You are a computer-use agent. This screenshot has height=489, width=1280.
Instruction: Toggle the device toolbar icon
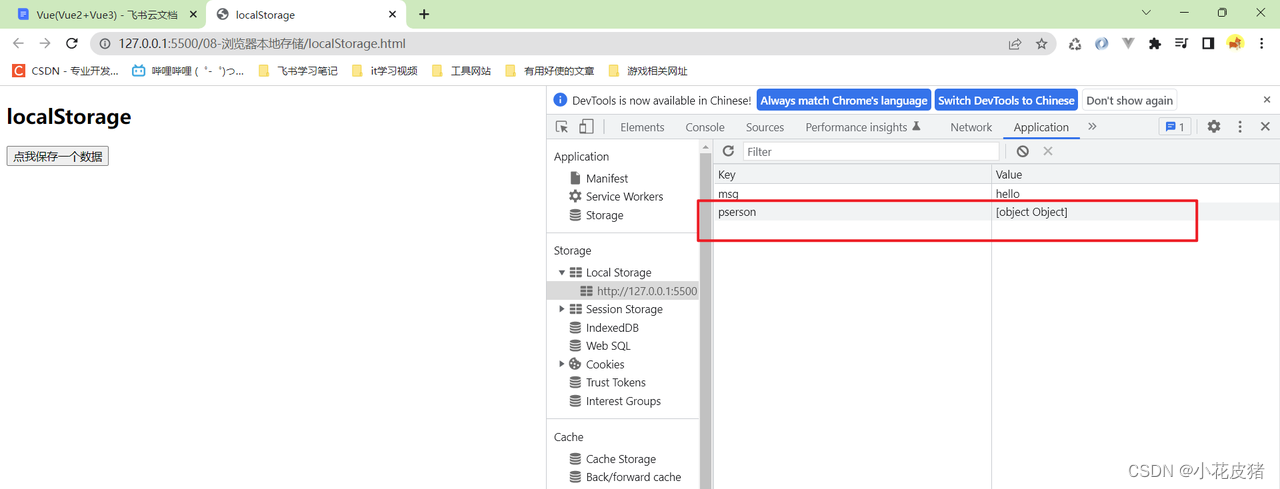(586, 127)
